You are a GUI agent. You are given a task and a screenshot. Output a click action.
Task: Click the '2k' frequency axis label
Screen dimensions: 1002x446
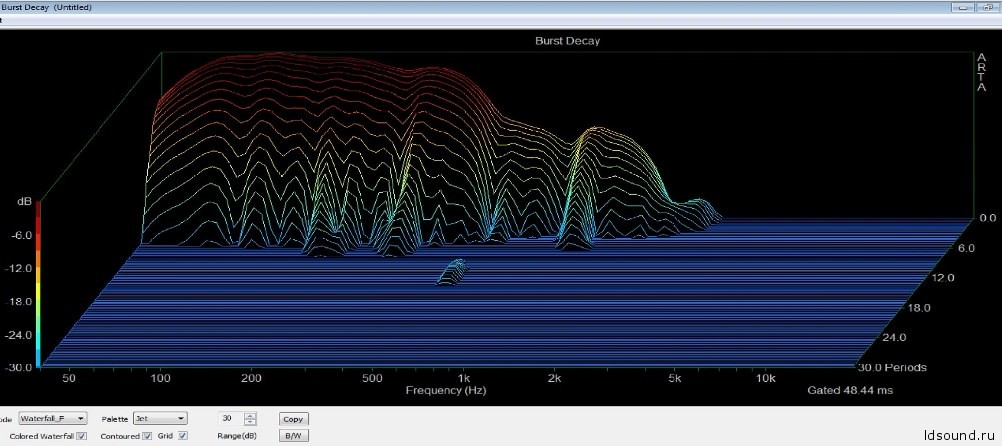pyautogui.click(x=555, y=378)
